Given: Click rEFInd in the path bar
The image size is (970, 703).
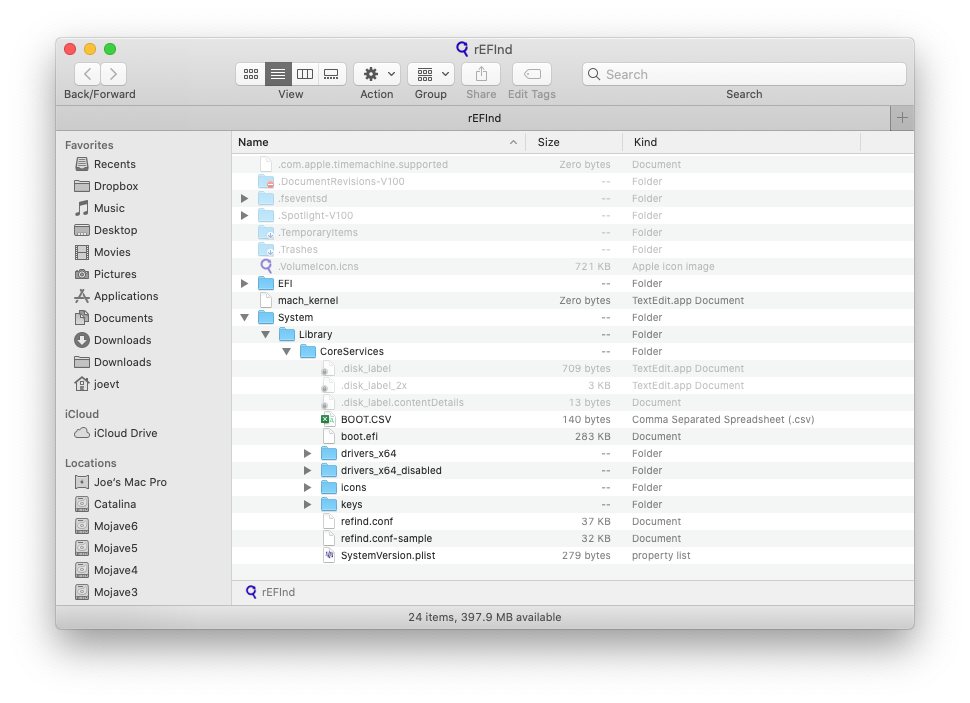Looking at the screenshot, I should click(270, 592).
